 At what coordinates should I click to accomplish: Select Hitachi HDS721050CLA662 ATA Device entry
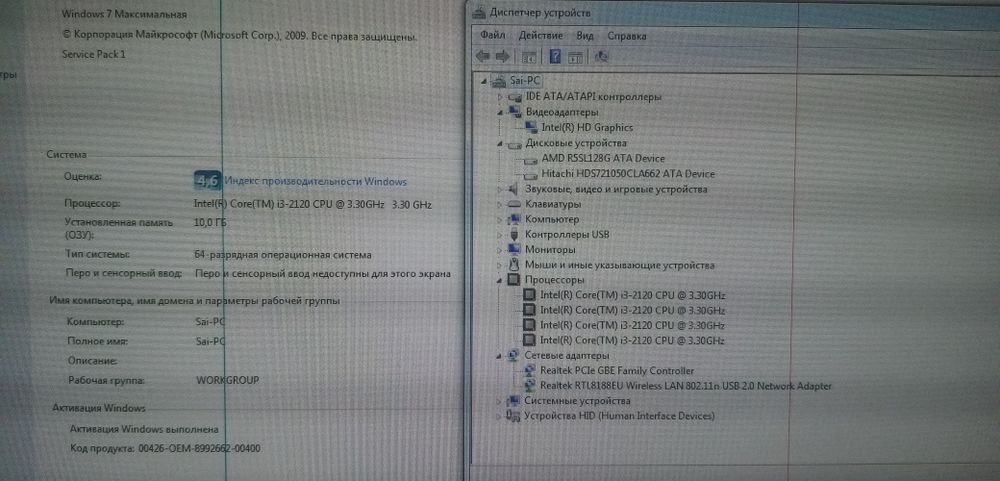point(628,174)
